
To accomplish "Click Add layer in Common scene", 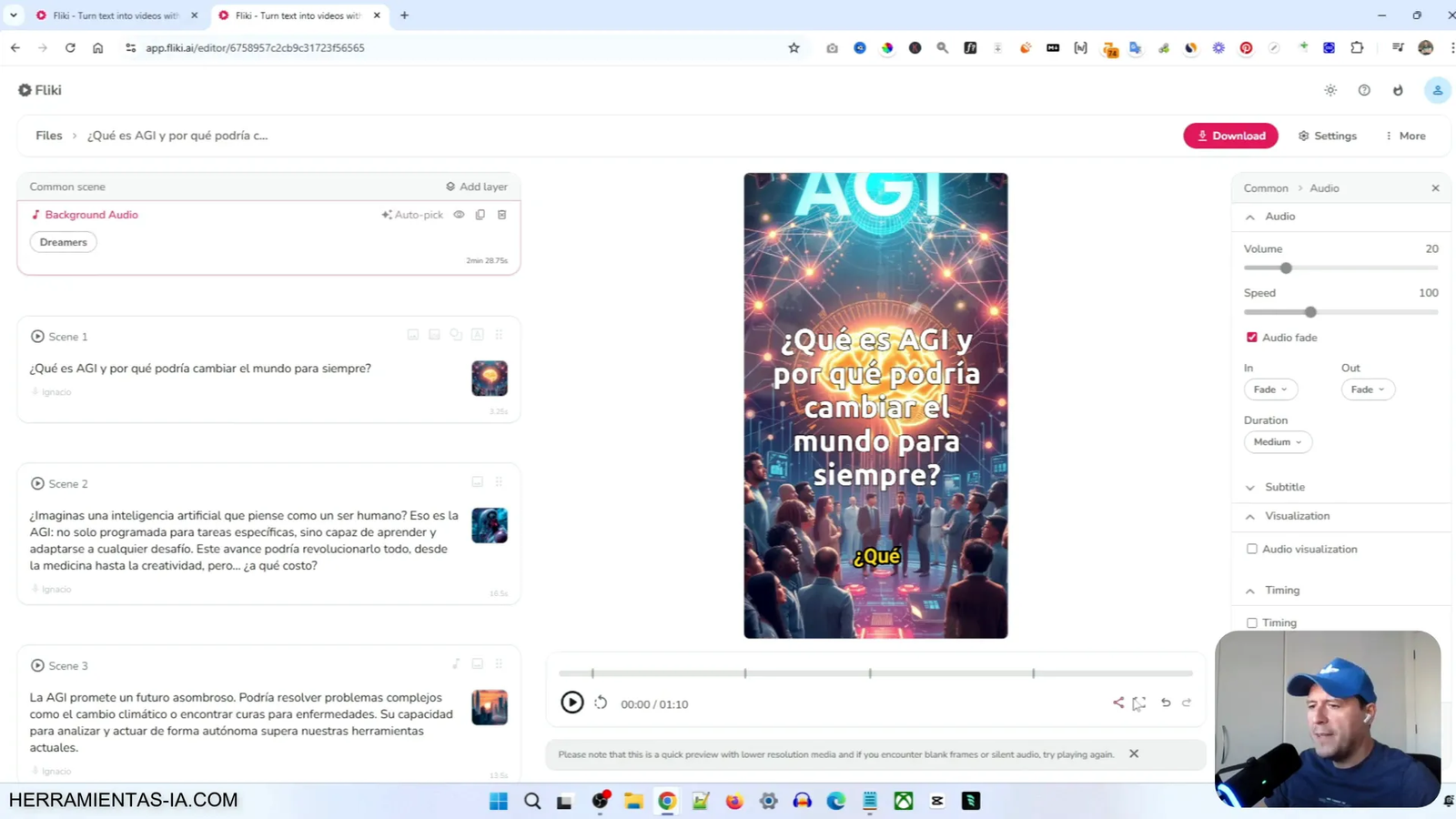I will click(476, 187).
